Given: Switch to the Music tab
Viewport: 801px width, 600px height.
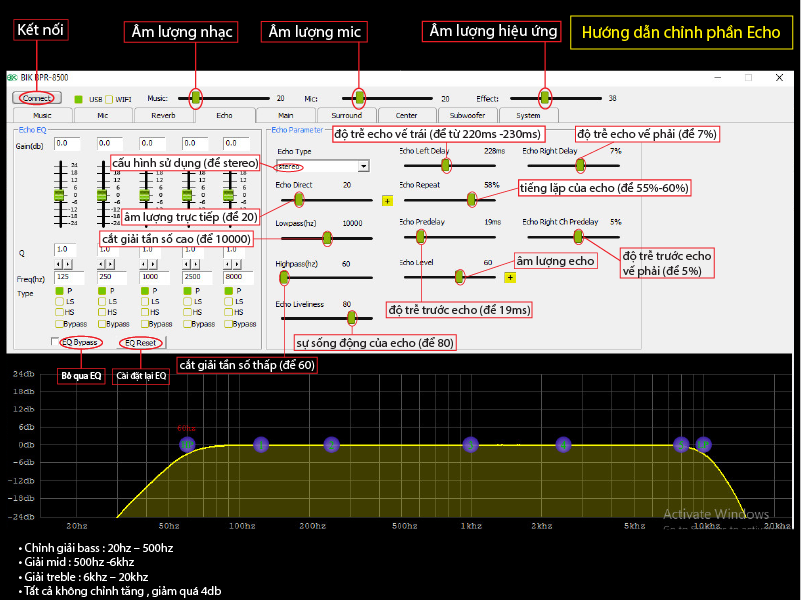Looking at the screenshot, I should [42, 115].
